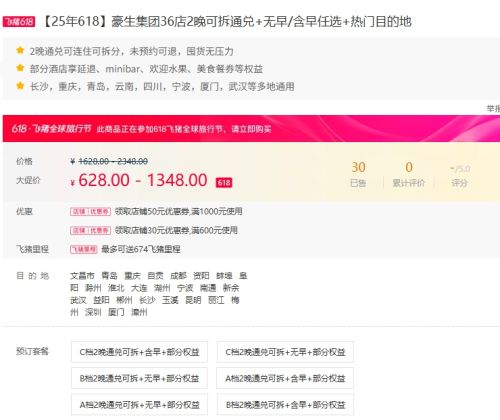Open the 文昌市 destination link
The image size is (500, 420).
click(82, 276)
